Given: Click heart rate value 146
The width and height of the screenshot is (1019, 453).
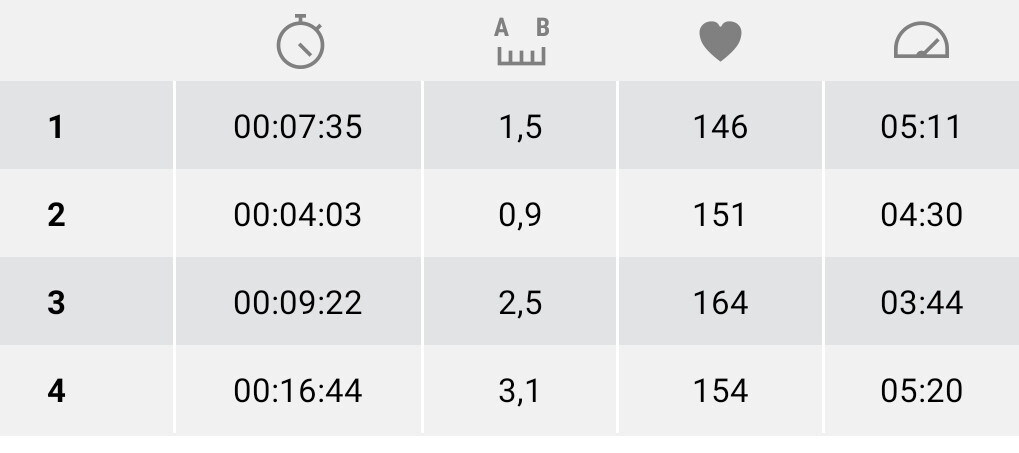Looking at the screenshot, I should 720,127.
